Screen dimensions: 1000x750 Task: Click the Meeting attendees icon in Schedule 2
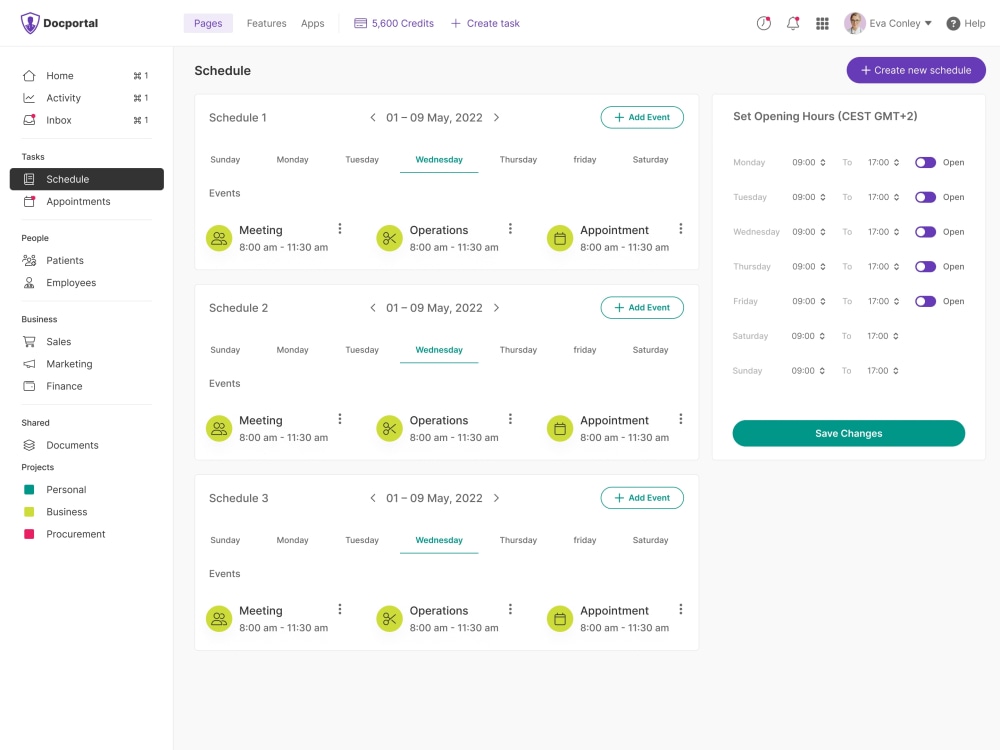click(x=219, y=428)
